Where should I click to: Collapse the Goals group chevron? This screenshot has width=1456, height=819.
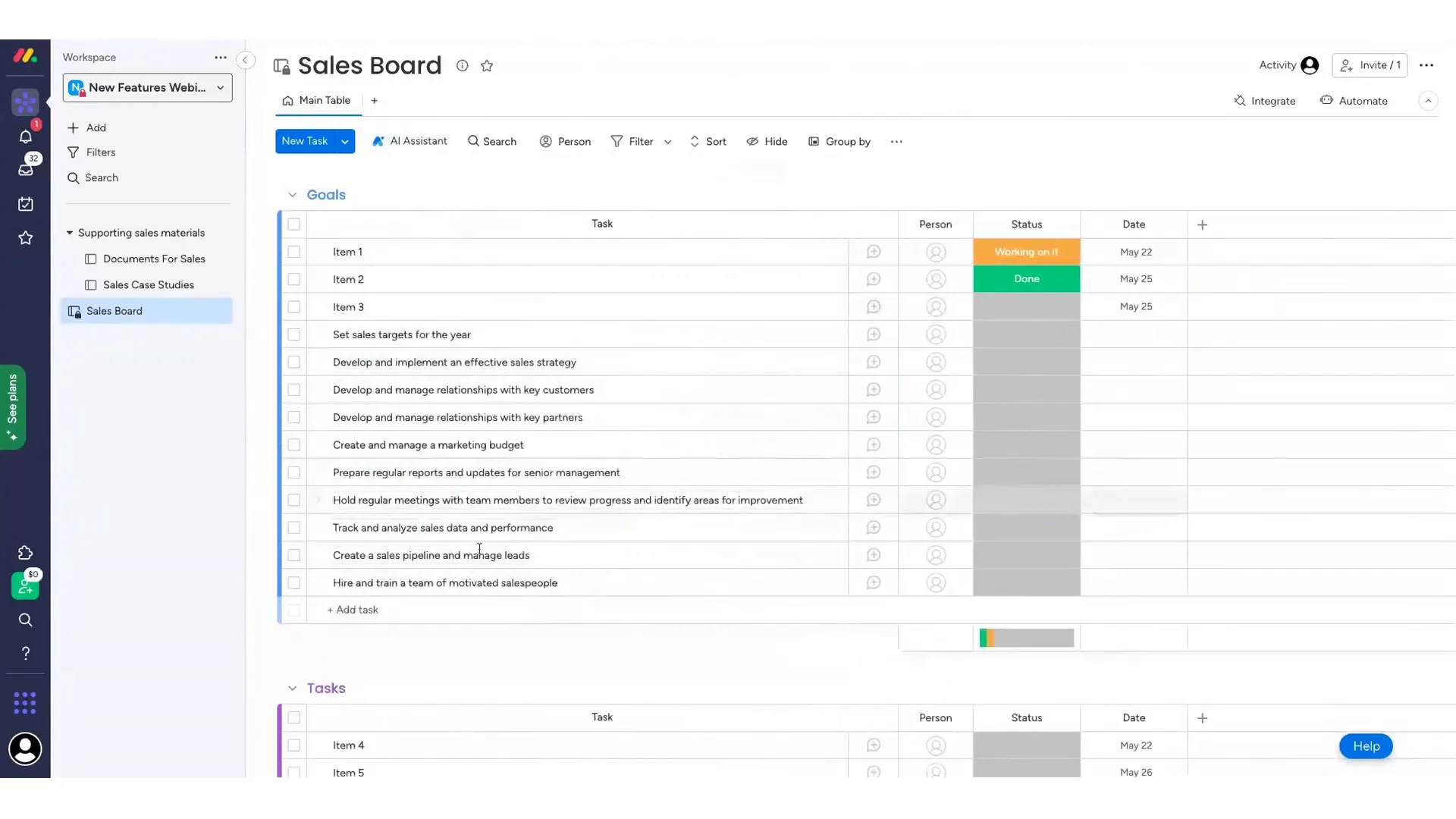pyautogui.click(x=292, y=195)
